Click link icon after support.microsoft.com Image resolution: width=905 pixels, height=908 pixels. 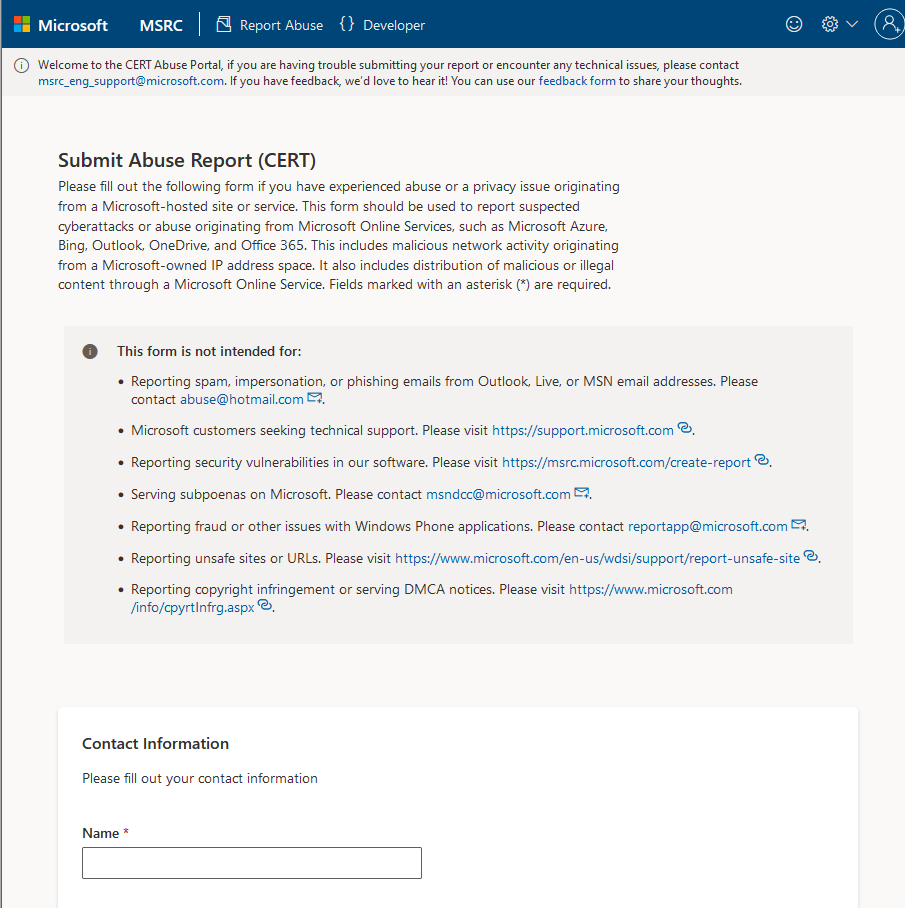pyautogui.click(x=684, y=429)
